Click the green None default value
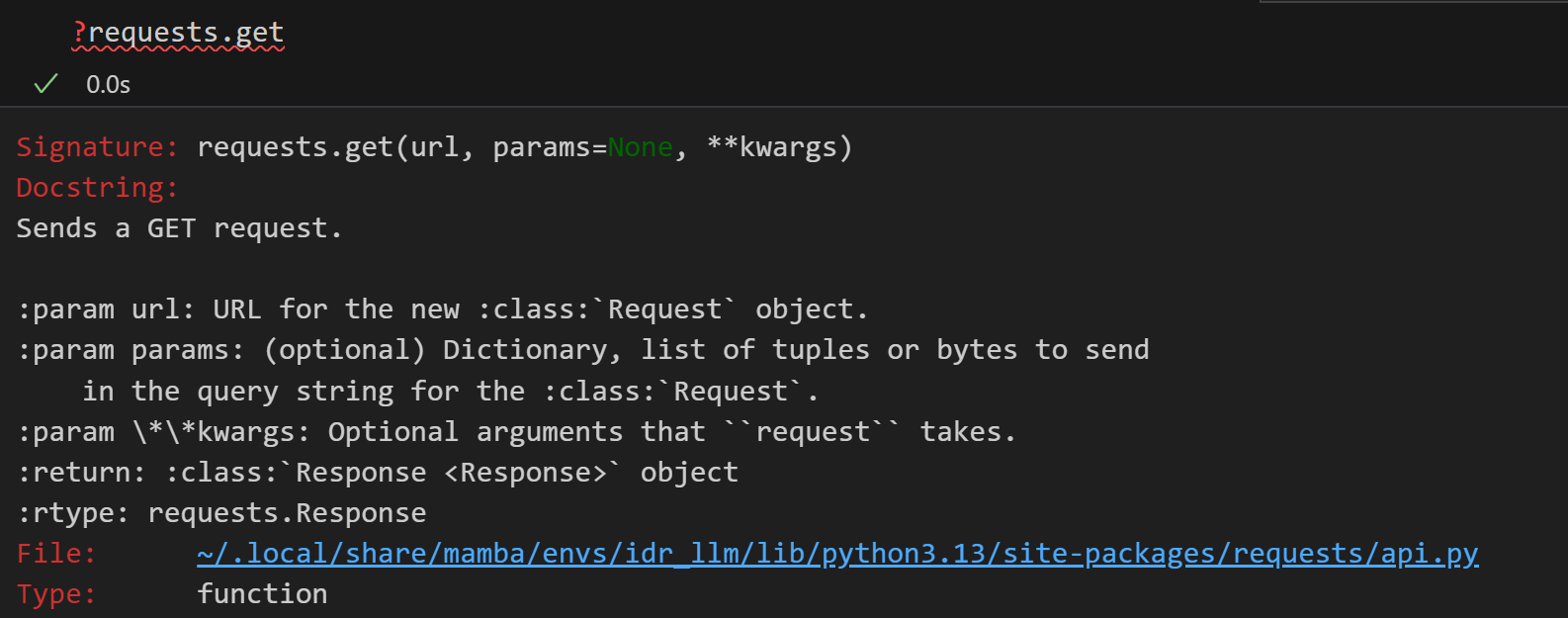Image resolution: width=1568 pixels, height=618 pixels. click(x=641, y=147)
